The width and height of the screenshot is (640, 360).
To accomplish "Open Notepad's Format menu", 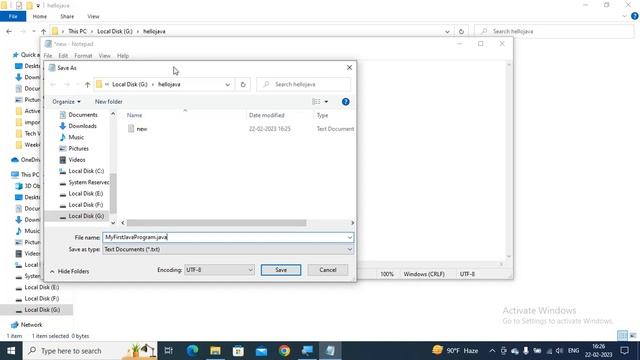I will (x=83, y=56).
